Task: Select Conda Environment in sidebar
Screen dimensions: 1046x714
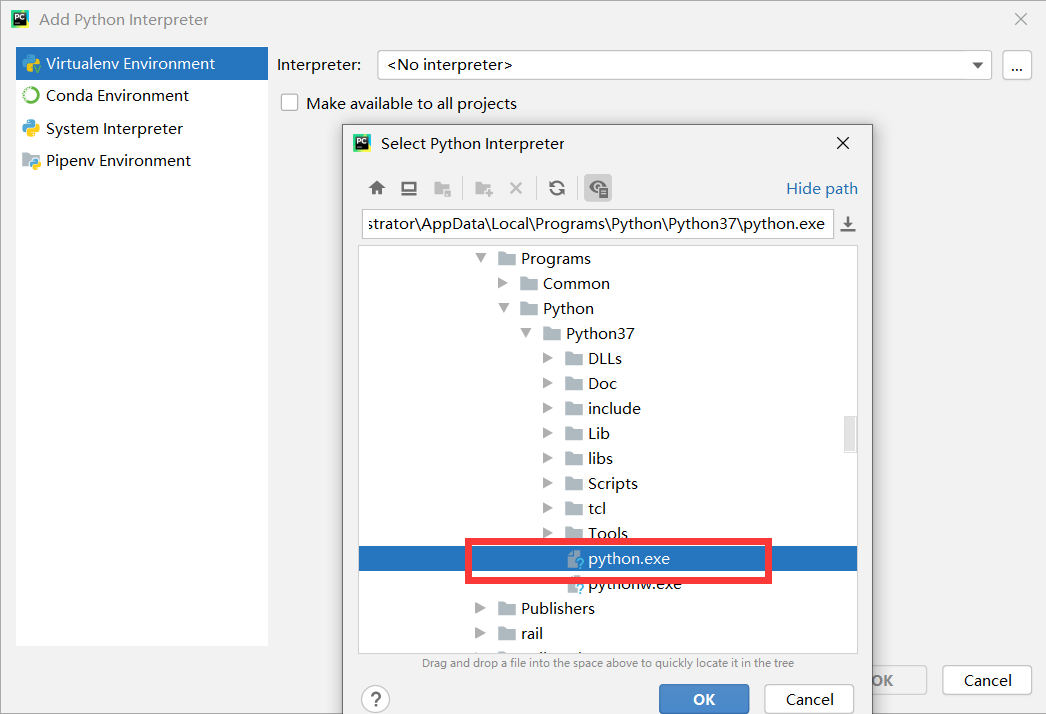Action: [x=142, y=95]
